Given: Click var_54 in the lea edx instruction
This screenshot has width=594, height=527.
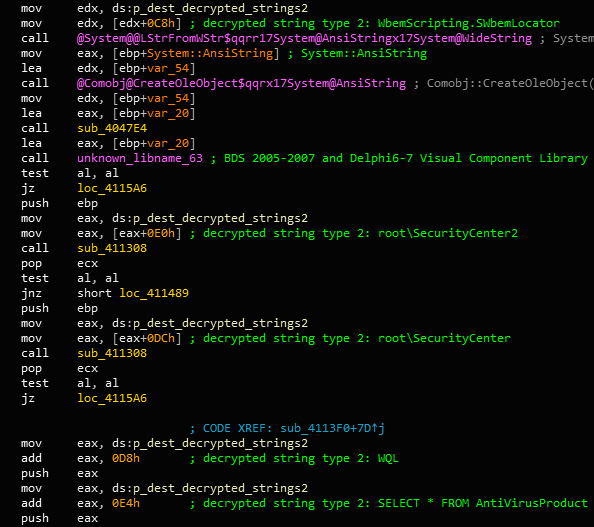Looking at the screenshot, I should point(168,69).
